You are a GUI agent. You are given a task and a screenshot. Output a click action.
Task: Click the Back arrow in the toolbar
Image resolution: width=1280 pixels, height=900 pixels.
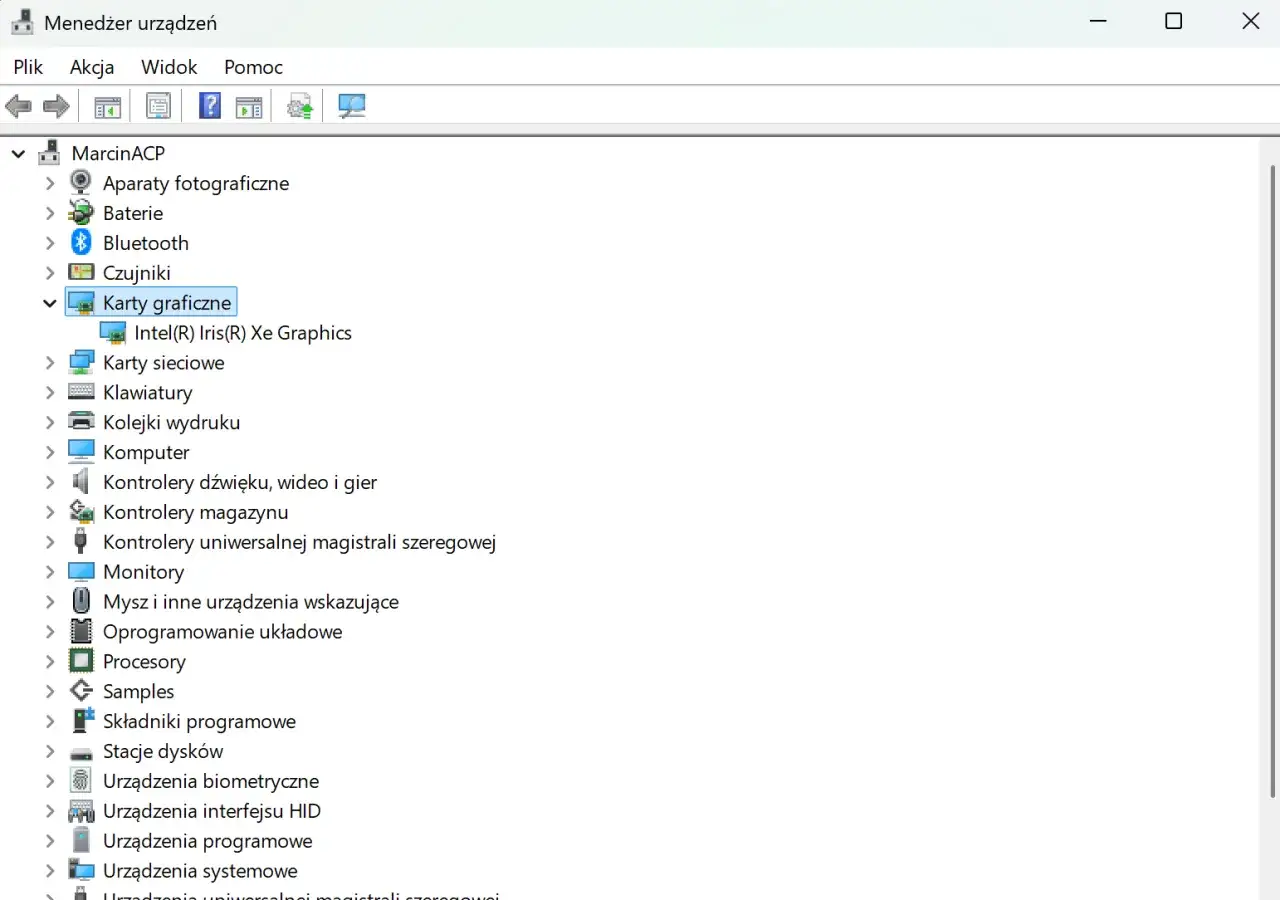pos(18,106)
